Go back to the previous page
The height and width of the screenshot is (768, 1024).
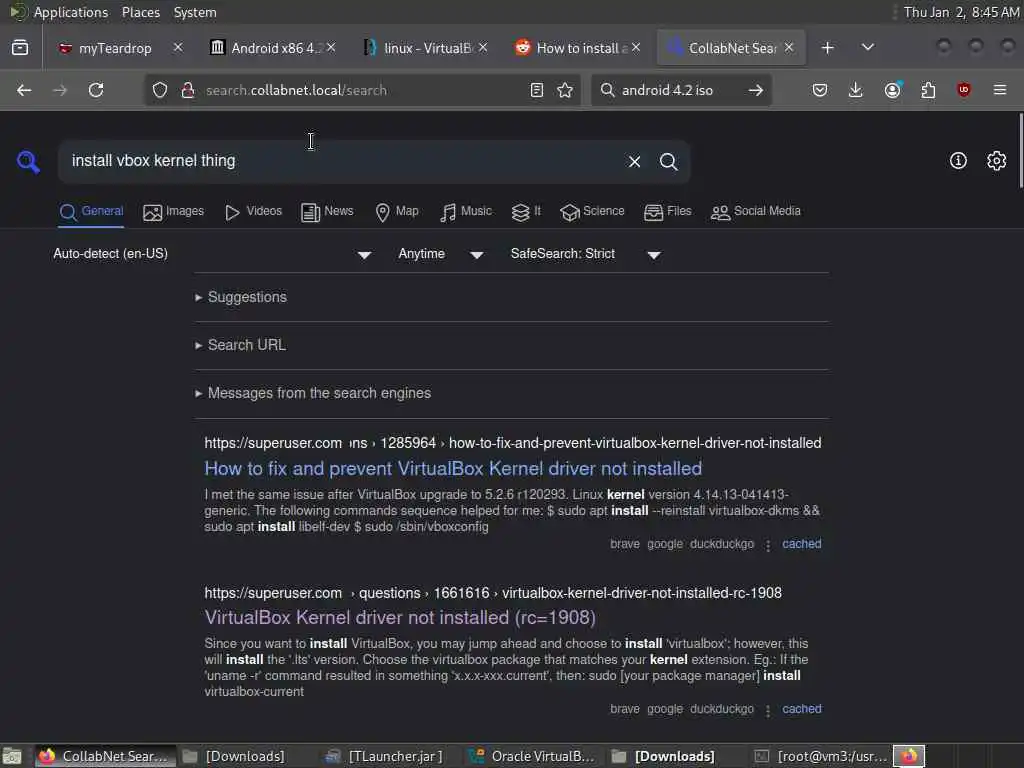[x=24, y=90]
